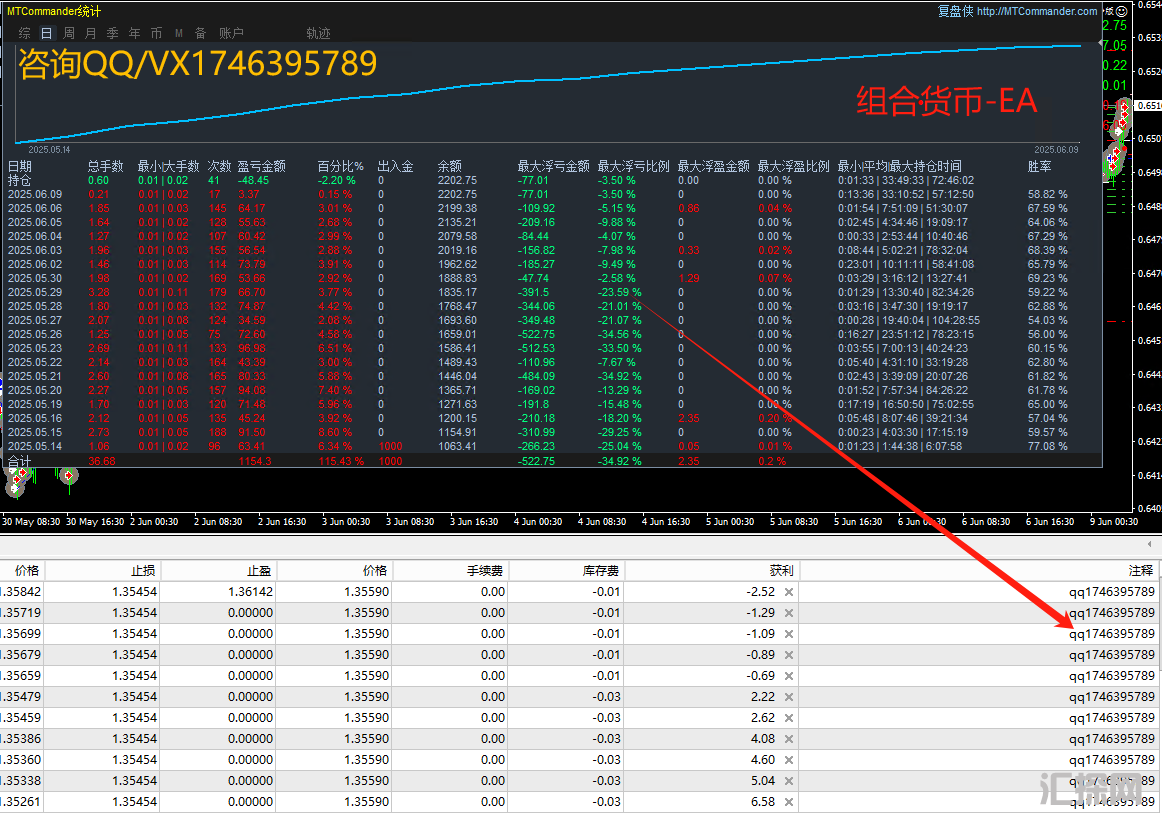Image resolution: width=1162 pixels, height=813 pixels.
Task: Click the 日期 column header
Action: point(20,166)
